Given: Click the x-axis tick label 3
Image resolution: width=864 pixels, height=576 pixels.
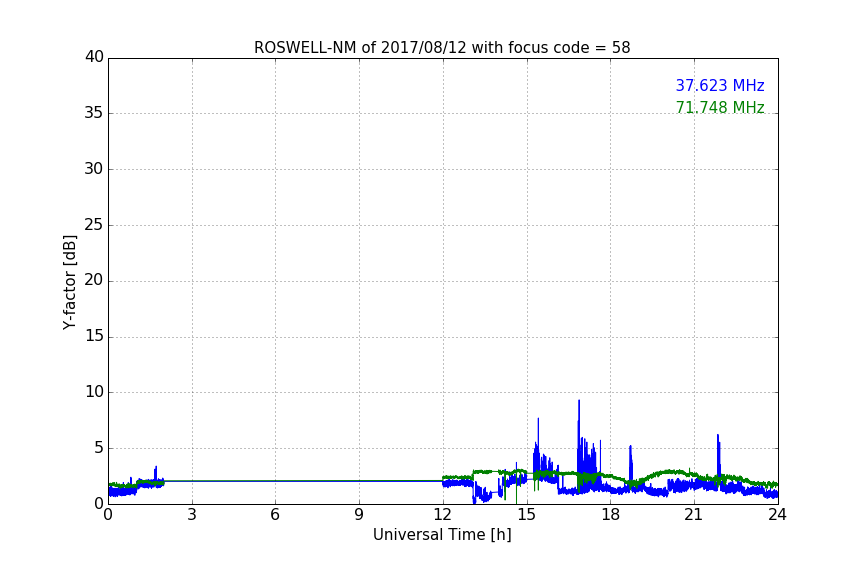Looking at the screenshot, I should pos(192,515).
